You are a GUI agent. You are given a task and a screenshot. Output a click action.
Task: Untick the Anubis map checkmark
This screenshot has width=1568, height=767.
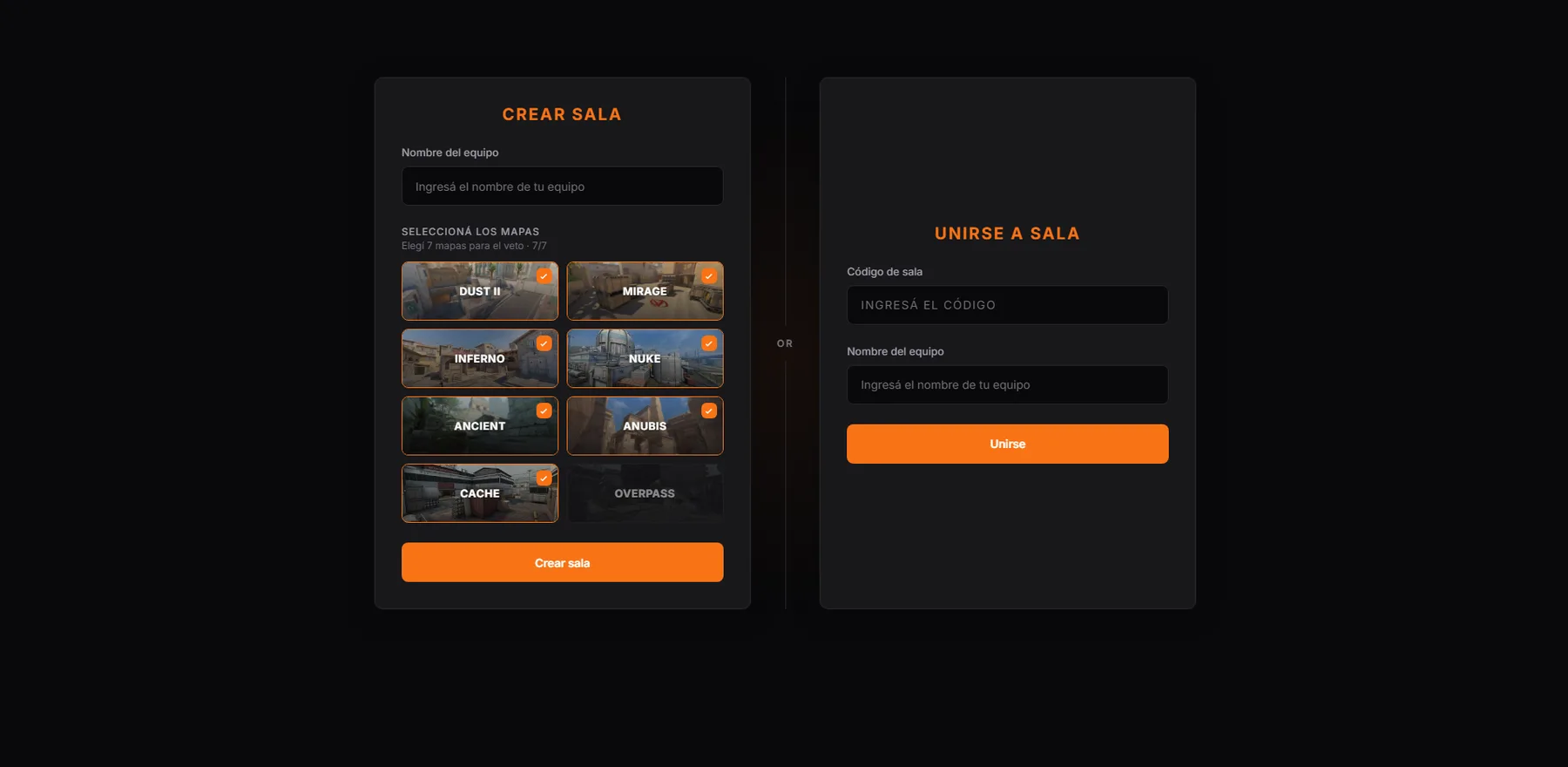coord(709,411)
